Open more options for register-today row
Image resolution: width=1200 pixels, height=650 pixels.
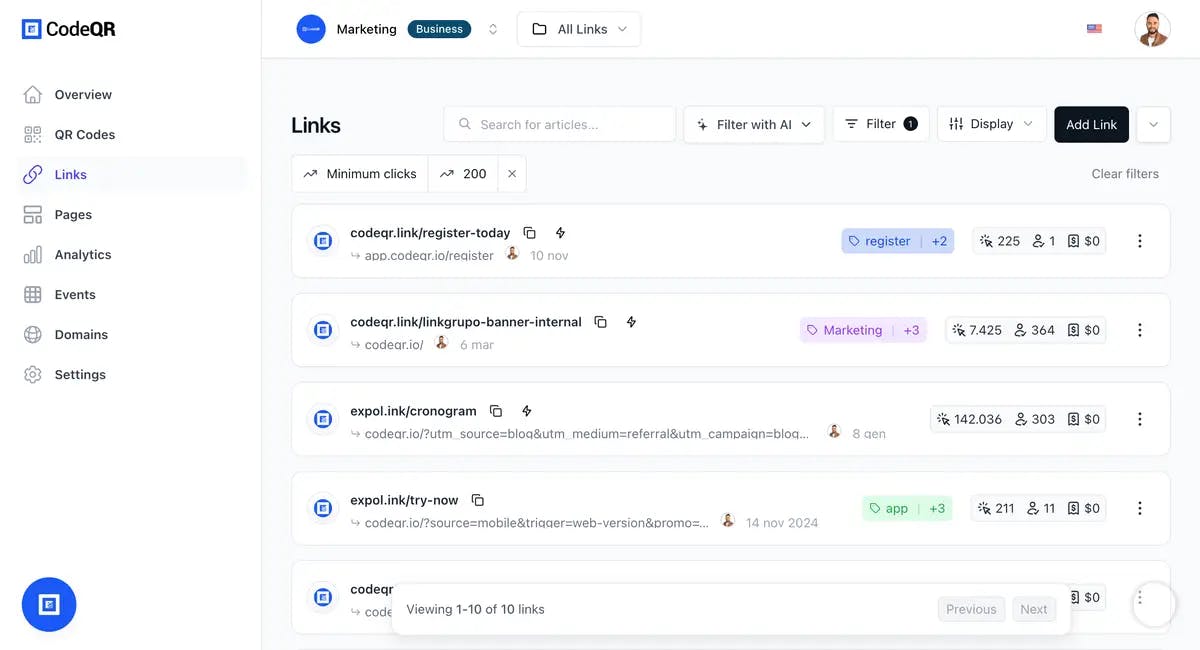click(1139, 241)
